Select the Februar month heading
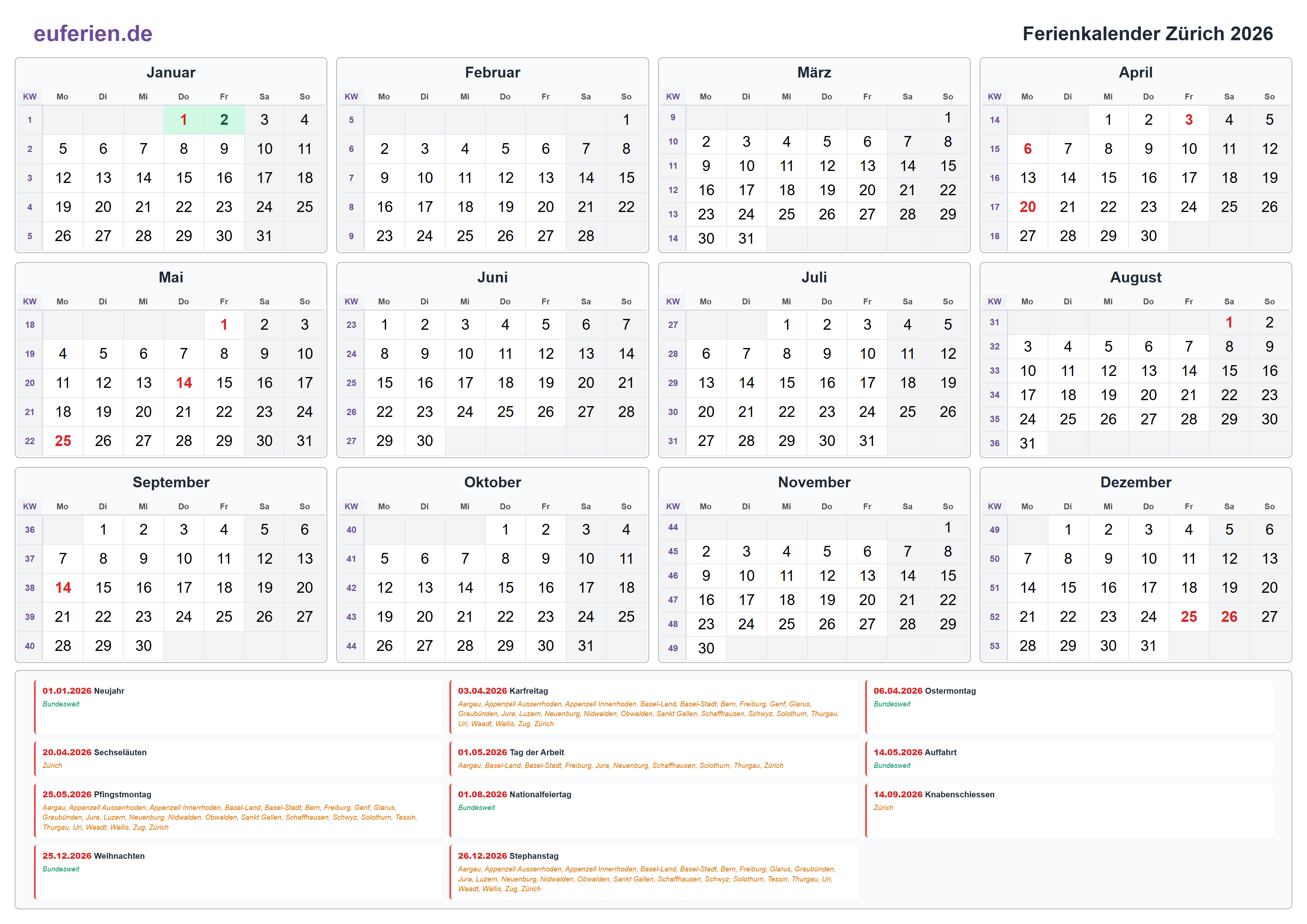The width and height of the screenshot is (1307, 924). (x=493, y=72)
